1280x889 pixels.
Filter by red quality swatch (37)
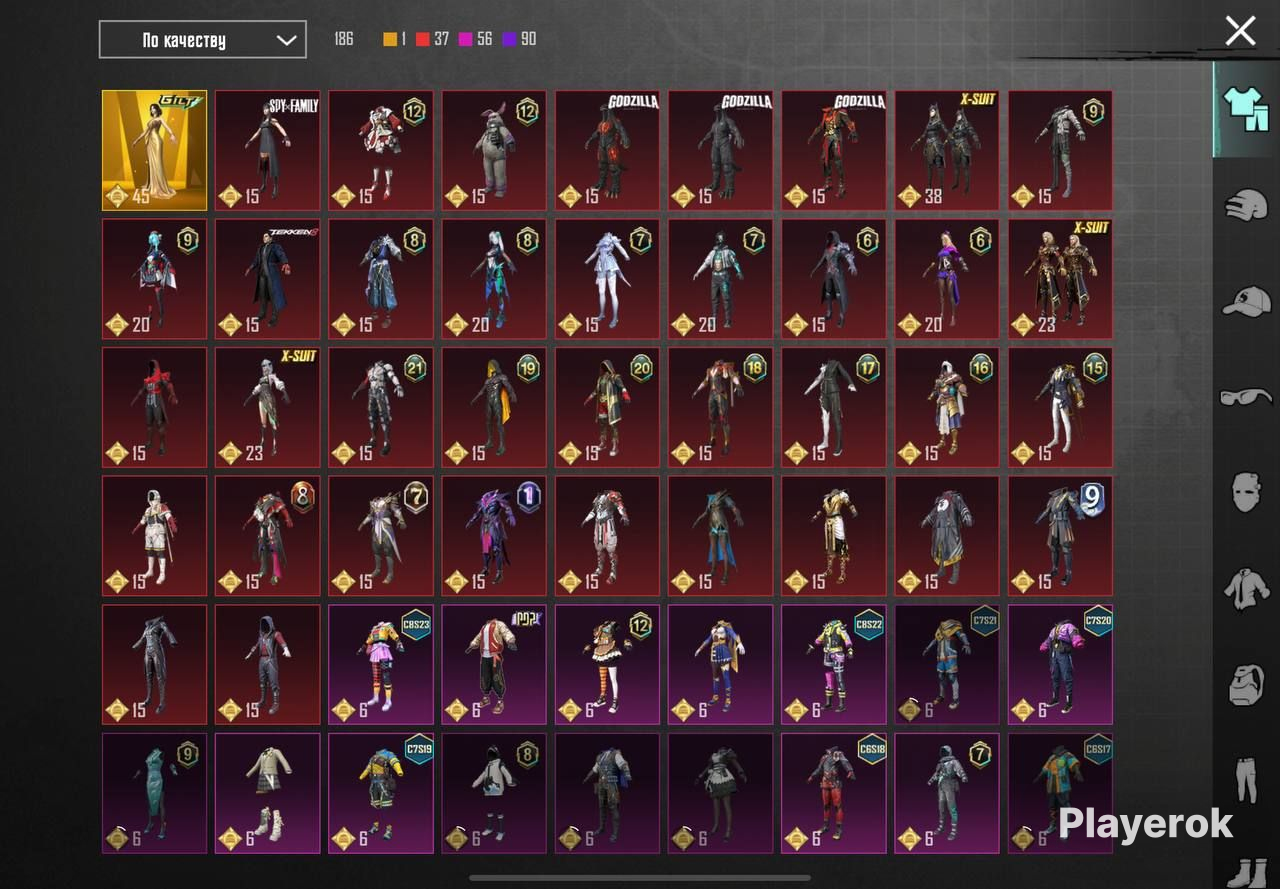click(x=422, y=40)
